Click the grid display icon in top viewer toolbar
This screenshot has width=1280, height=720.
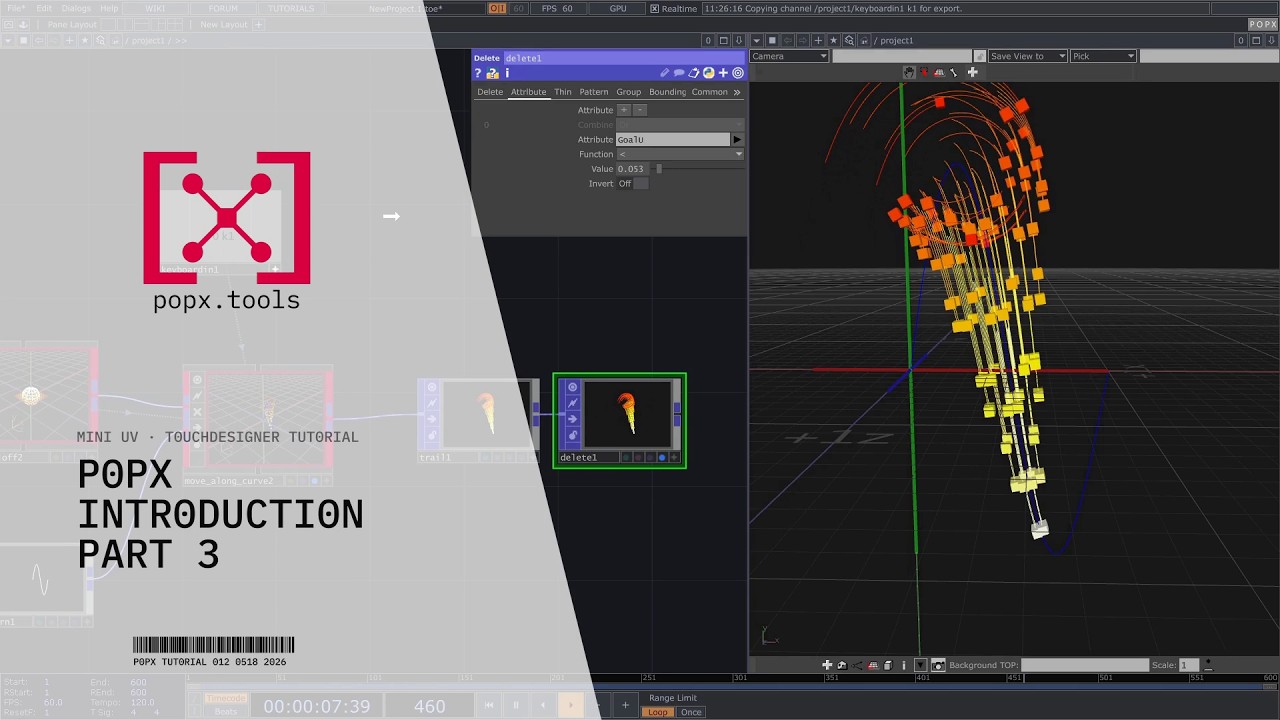coord(939,72)
